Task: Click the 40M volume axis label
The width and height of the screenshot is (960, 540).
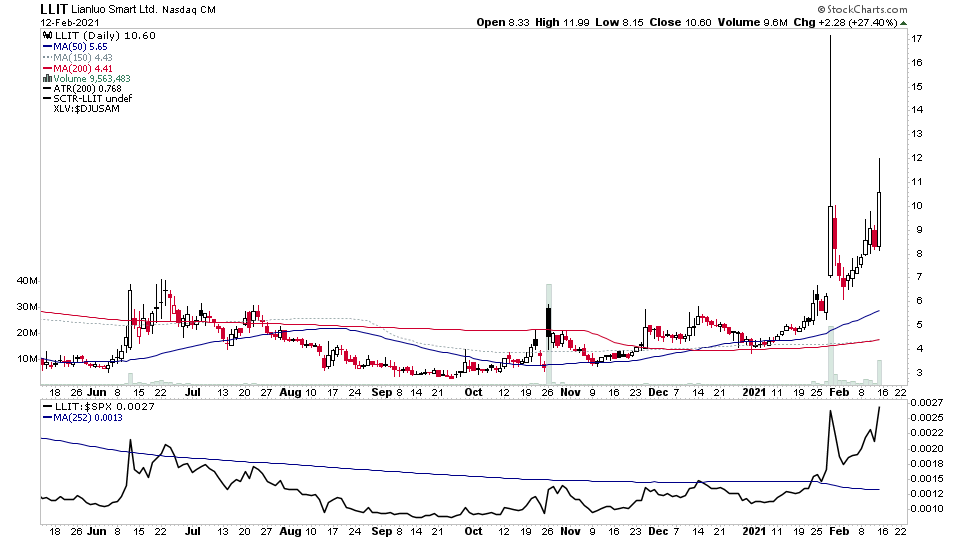Action: (28, 281)
